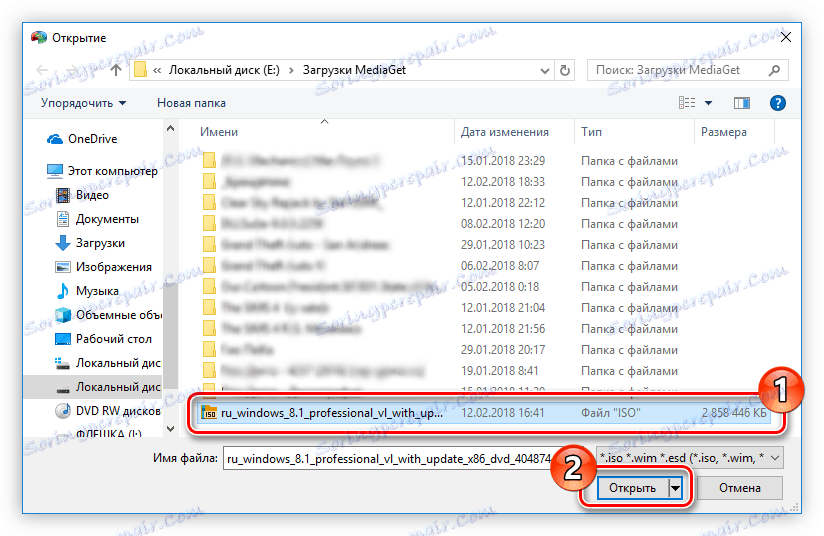Sort by the Размера column header
This screenshot has height=536, width=824.
pos(724,132)
